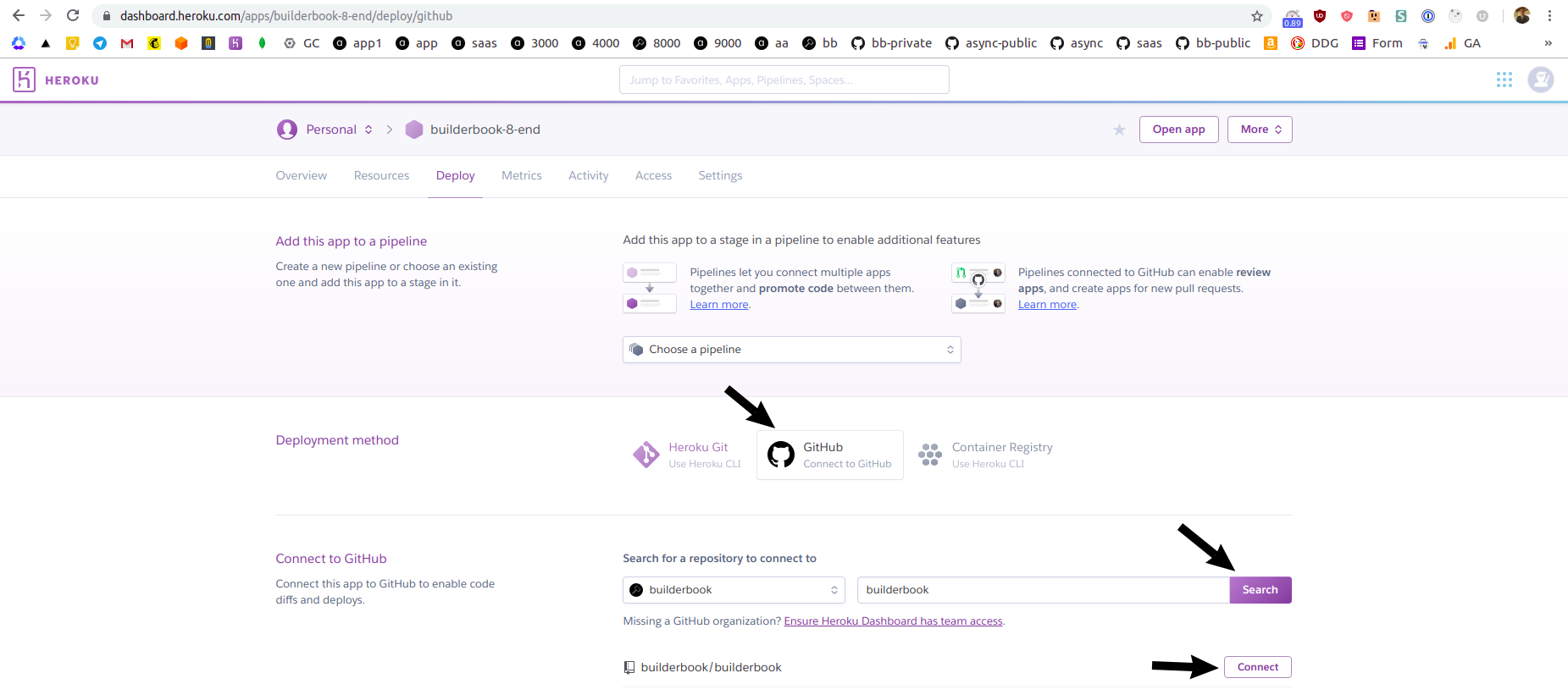Open the 3000 bookmark
The width and height of the screenshot is (1568, 695).
(x=535, y=43)
